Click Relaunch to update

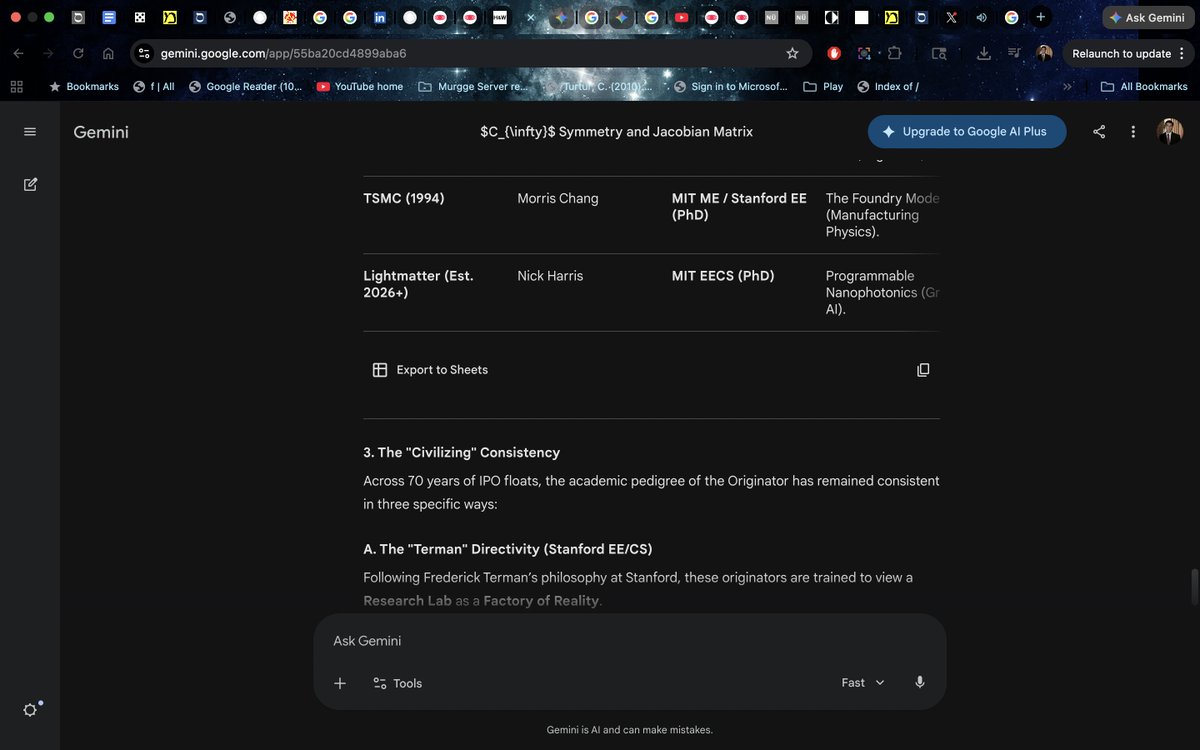(x=1121, y=54)
